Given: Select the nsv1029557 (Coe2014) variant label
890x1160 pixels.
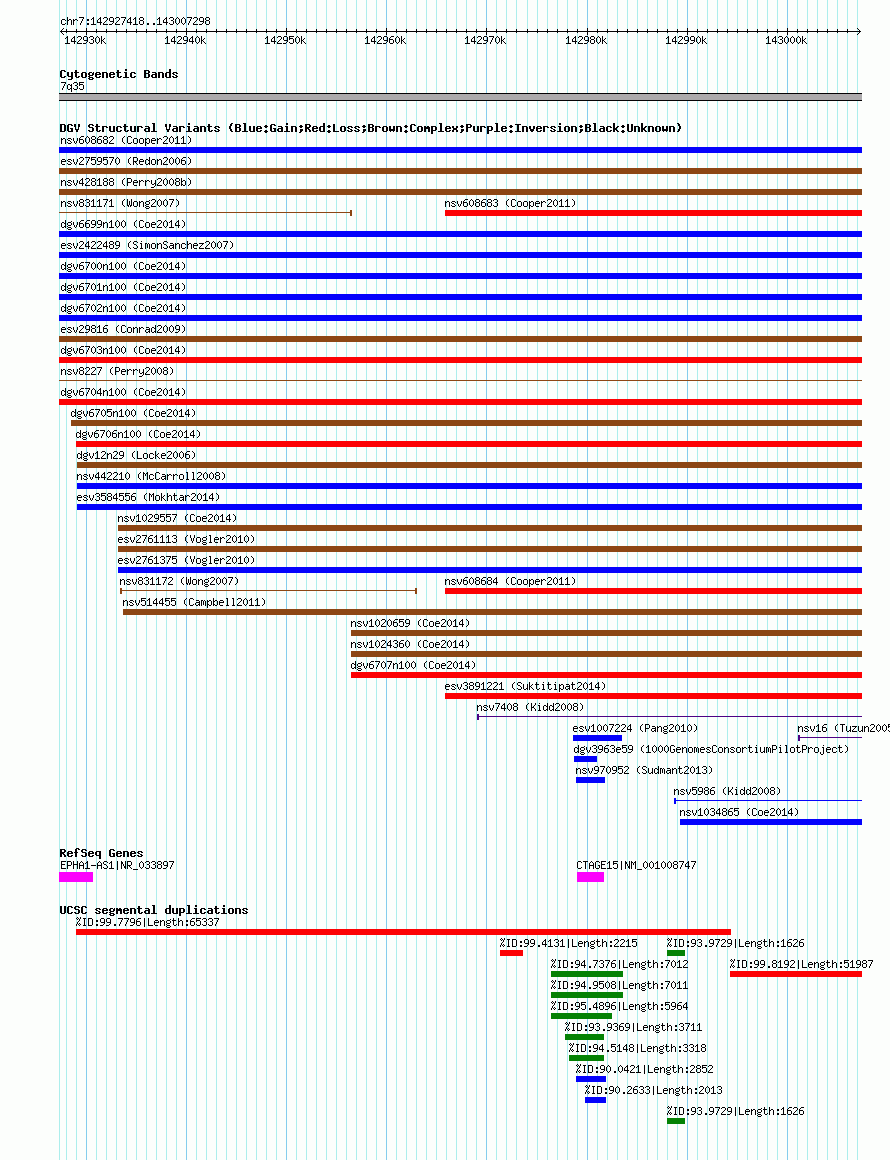Looking at the screenshot, I should (x=177, y=518).
